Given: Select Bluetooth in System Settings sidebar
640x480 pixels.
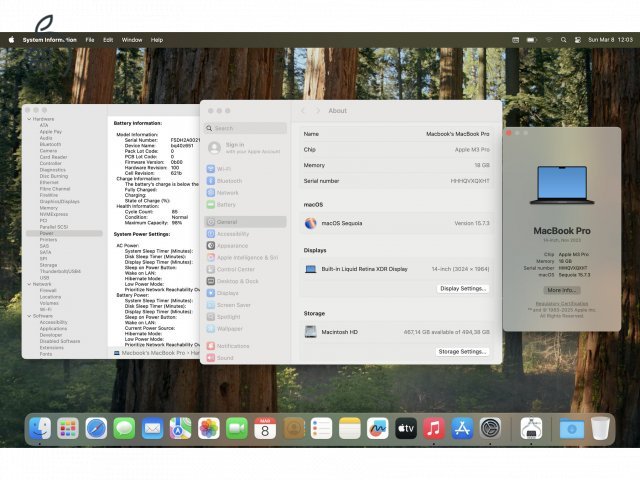Looking at the screenshot, I should 245,180.
